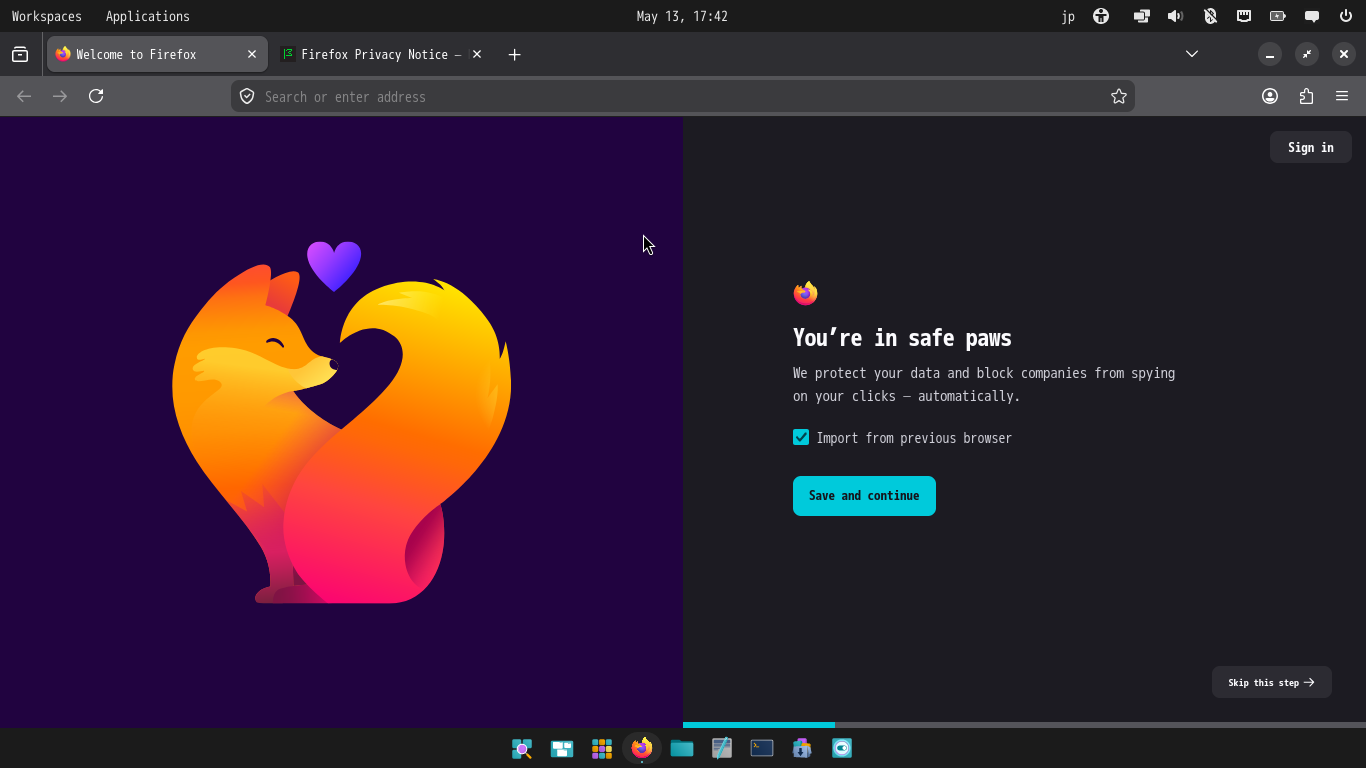Open the Firefox hamburger application menu
The height and width of the screenshot is (768, 1366).
coord(1342,96)
